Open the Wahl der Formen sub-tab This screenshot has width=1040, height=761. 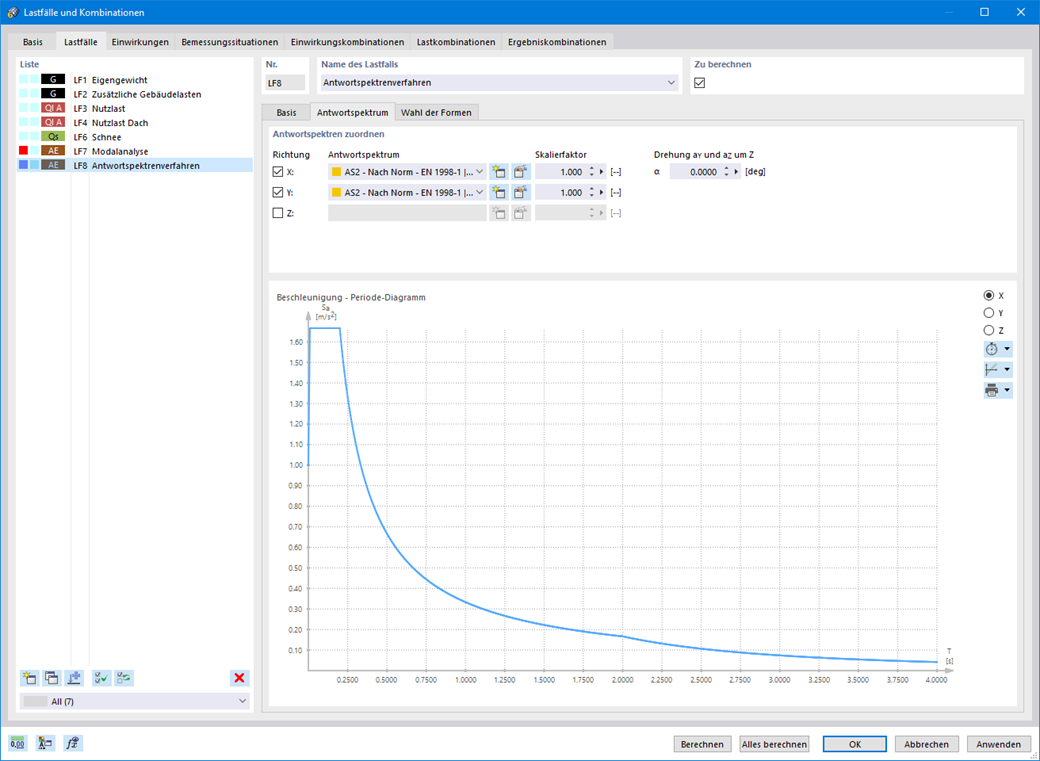point(436,112)
